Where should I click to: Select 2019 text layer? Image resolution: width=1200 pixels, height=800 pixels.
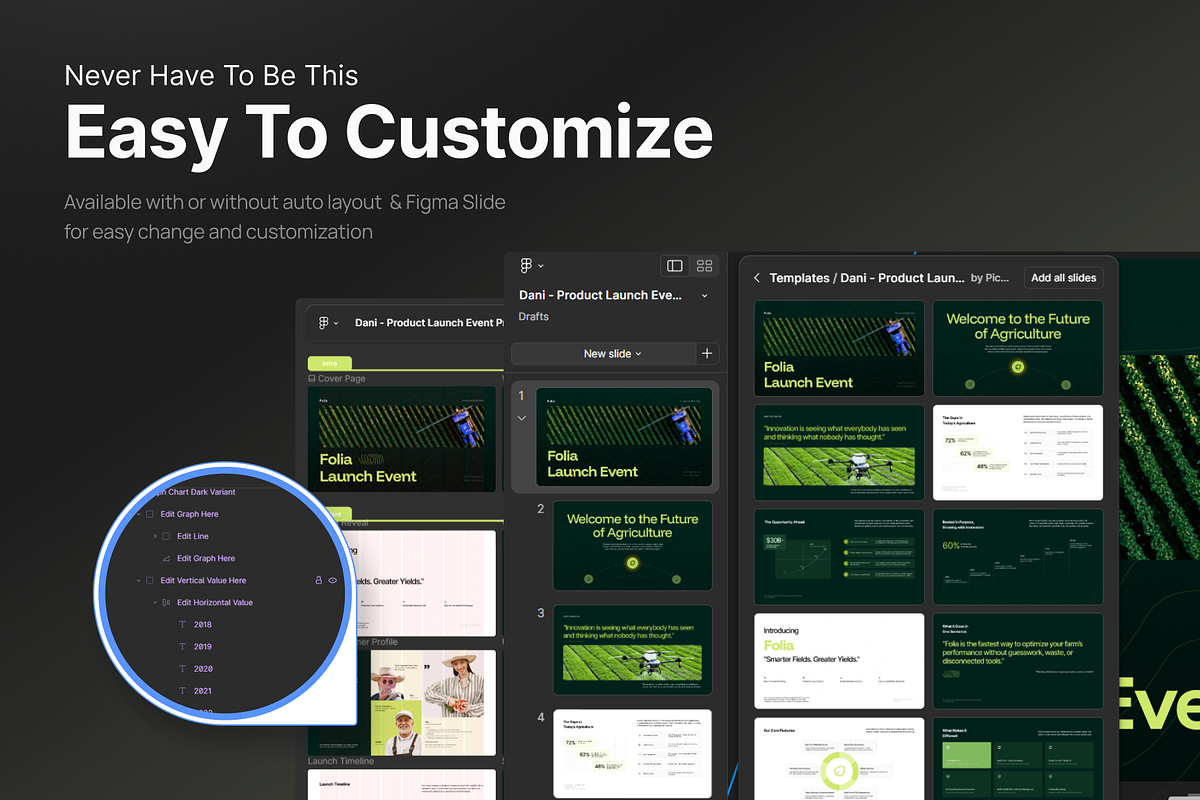pos(203,646)
